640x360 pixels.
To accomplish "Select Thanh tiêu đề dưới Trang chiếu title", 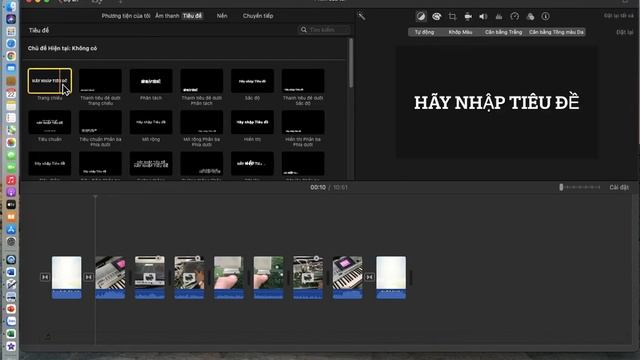I will [100, 81].
